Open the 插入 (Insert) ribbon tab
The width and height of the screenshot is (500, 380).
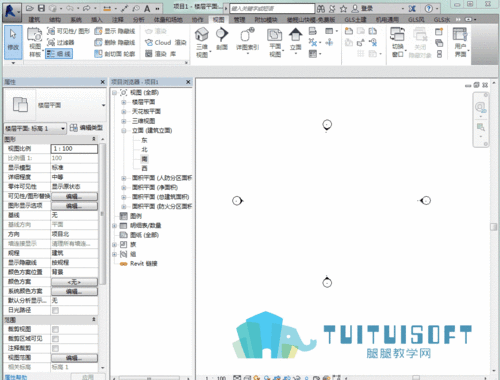click(x=97, y=20)
